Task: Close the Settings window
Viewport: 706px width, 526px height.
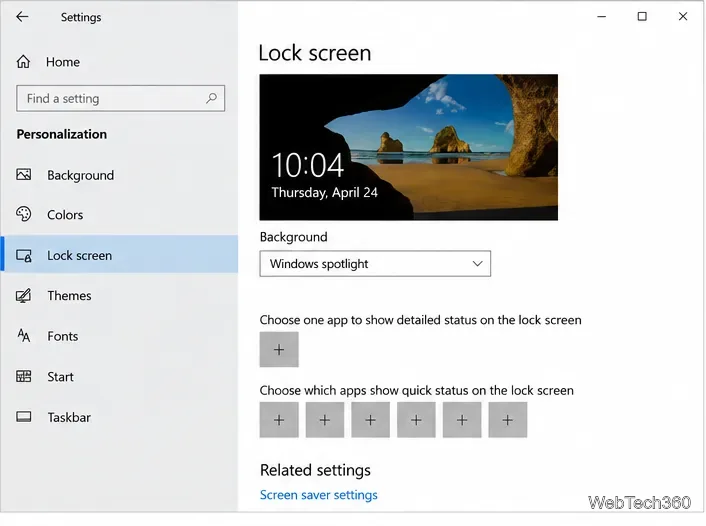Action: [683, 17]
